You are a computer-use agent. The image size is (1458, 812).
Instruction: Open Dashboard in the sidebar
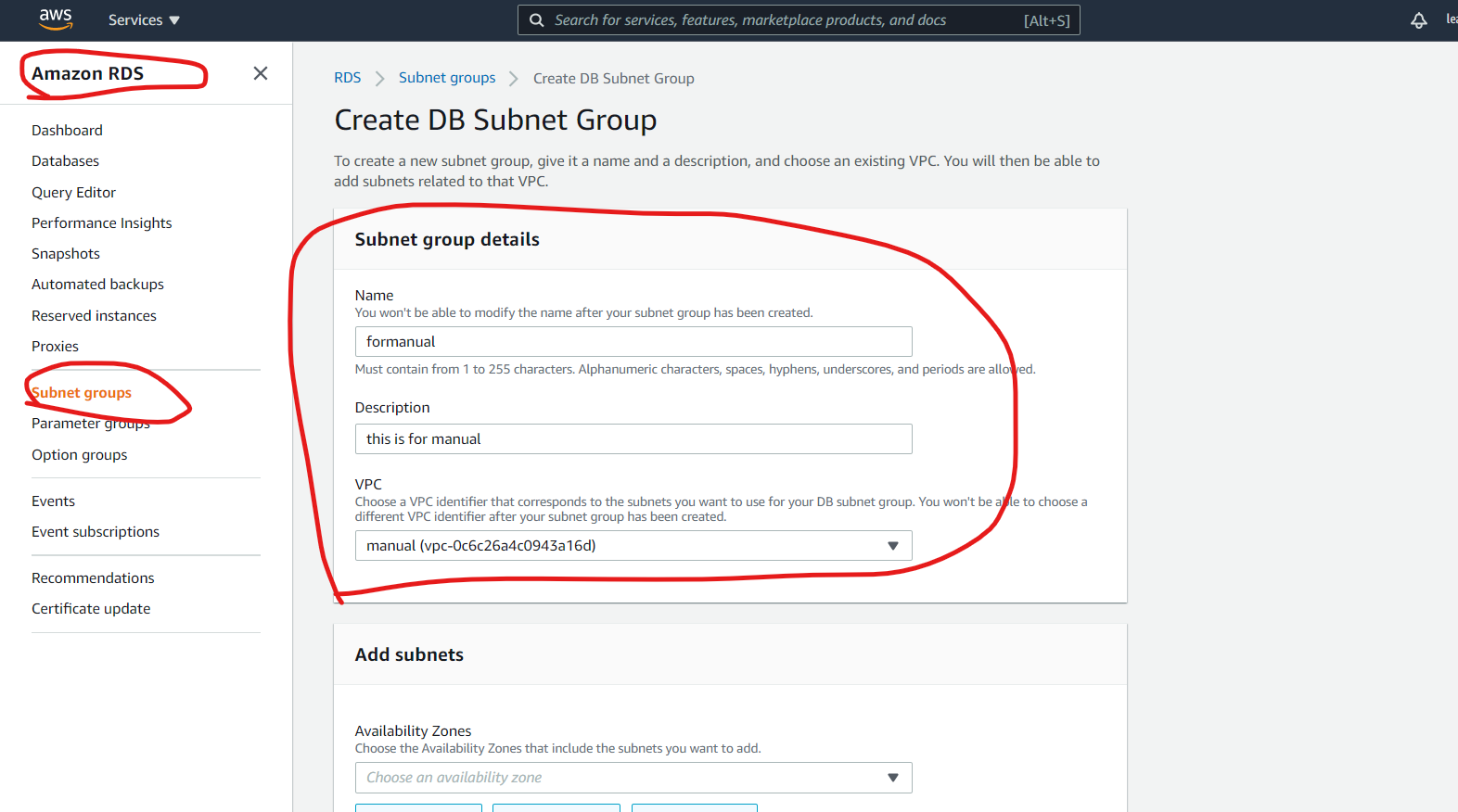click(x=67, y=131)
